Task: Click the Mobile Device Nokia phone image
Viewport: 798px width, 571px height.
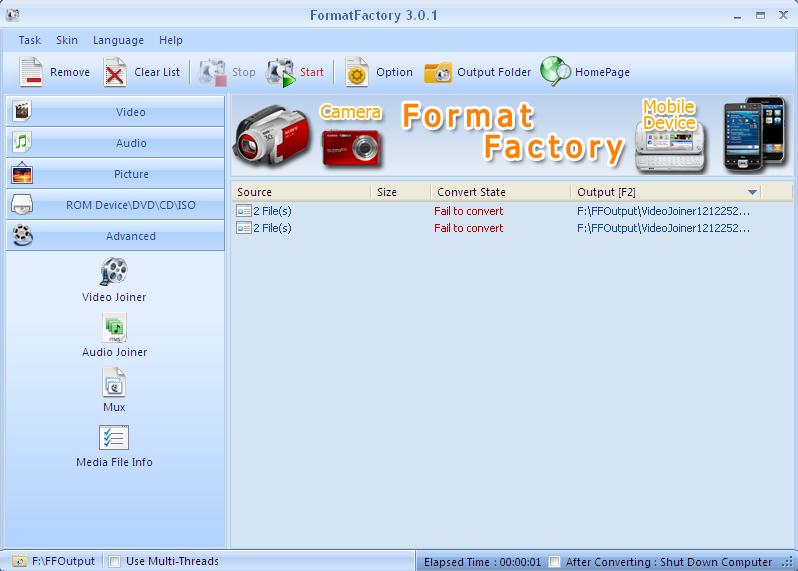Action: [670, 148]
